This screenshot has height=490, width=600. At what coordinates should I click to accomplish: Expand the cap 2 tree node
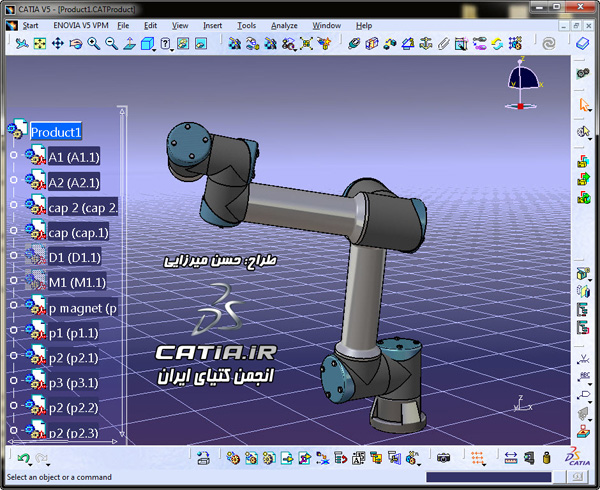coord(14,205)
